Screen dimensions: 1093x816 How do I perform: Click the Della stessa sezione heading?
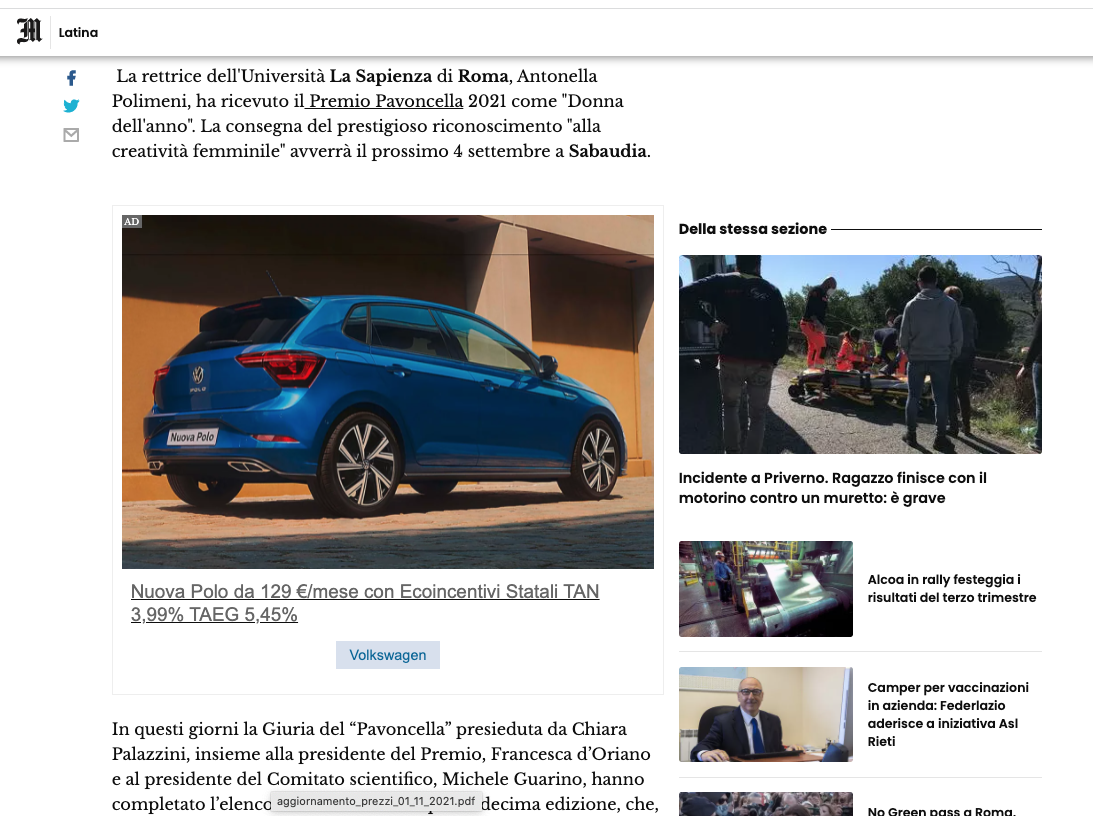click(x=752, y=229)
